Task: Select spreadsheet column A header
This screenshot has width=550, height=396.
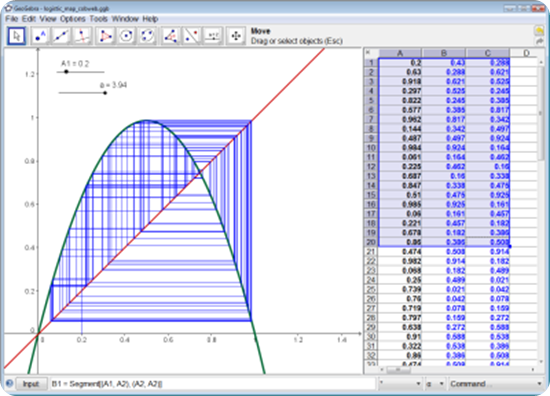Action: click(x=400, y=53)
